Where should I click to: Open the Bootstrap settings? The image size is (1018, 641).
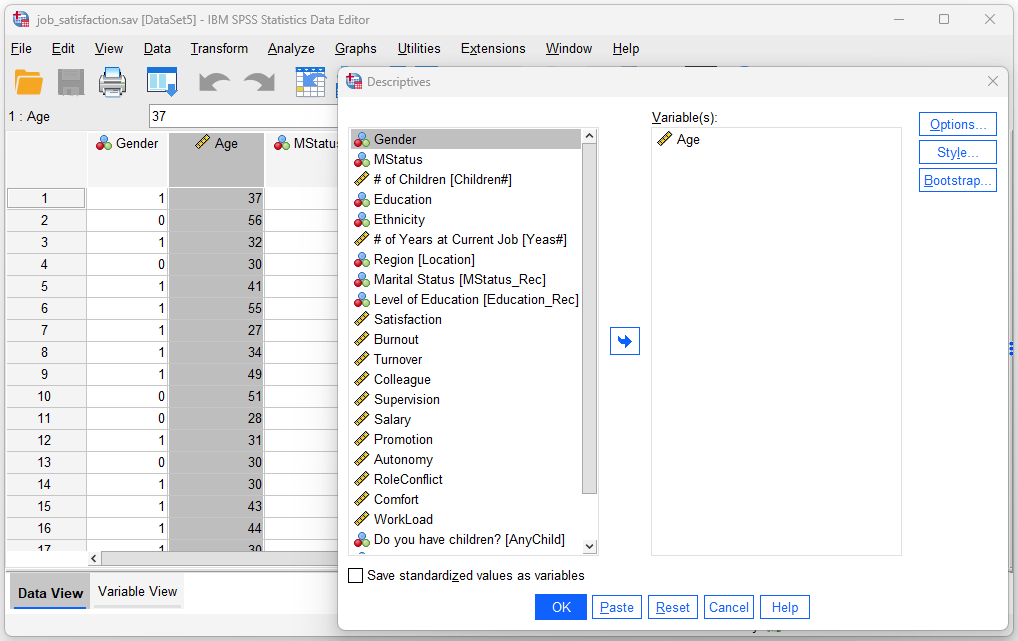point(957,180)
